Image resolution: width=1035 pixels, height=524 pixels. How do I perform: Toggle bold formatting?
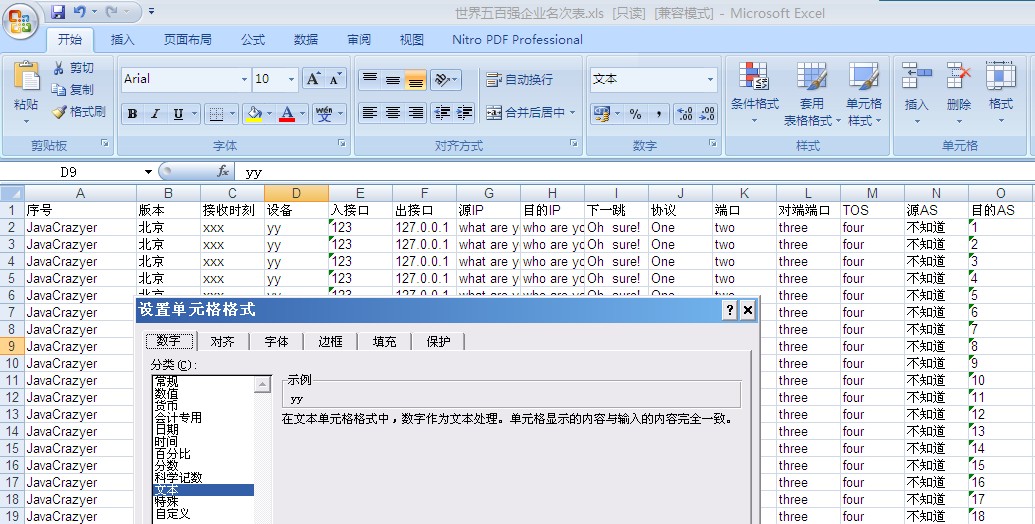132,114
